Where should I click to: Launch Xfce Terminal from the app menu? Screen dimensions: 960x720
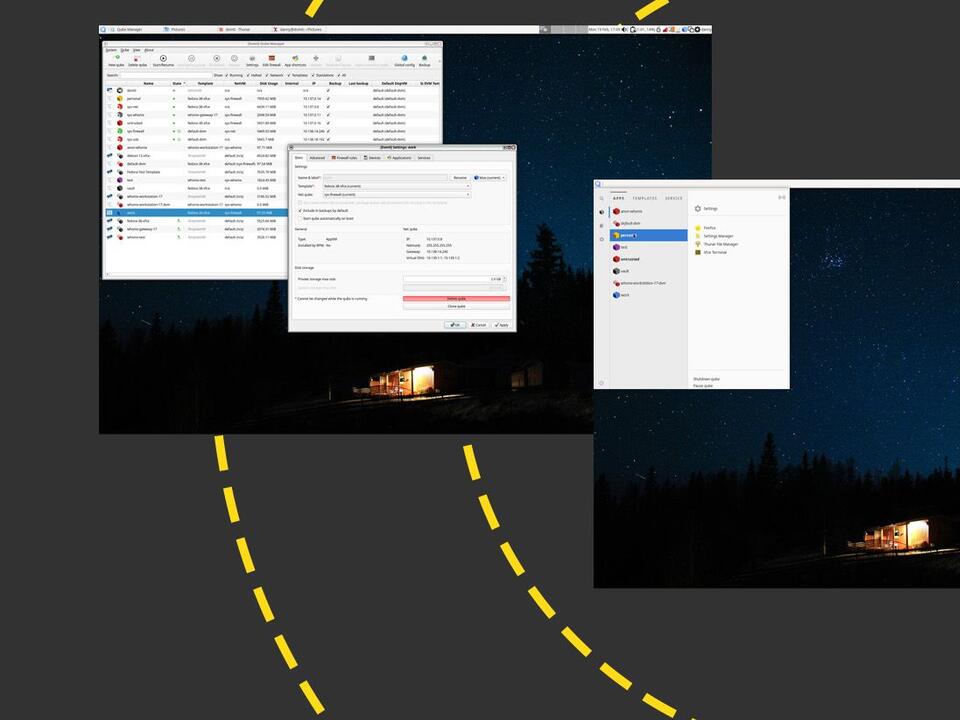714,252
